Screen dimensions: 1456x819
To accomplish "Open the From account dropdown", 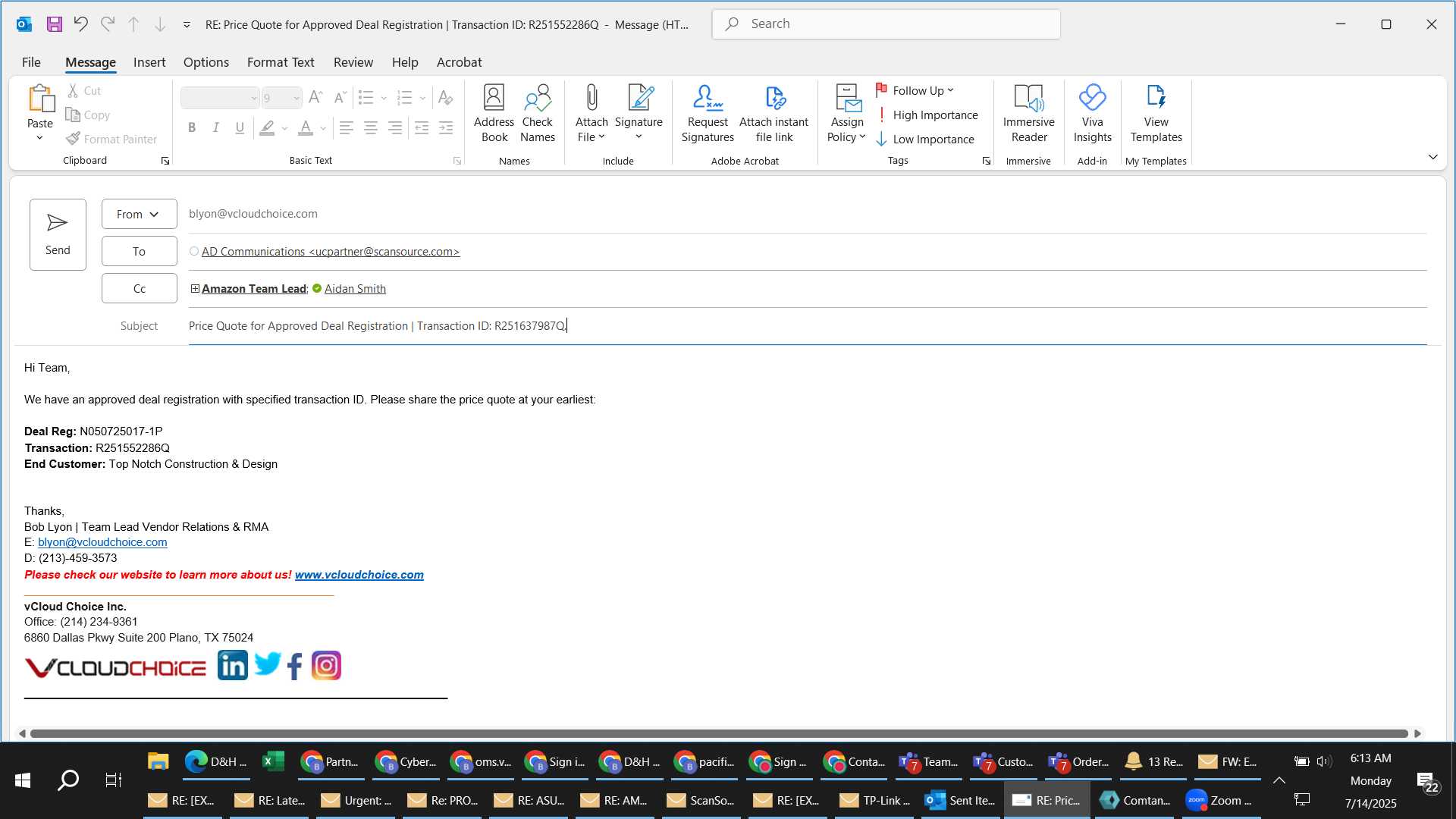I will [139, 214].
